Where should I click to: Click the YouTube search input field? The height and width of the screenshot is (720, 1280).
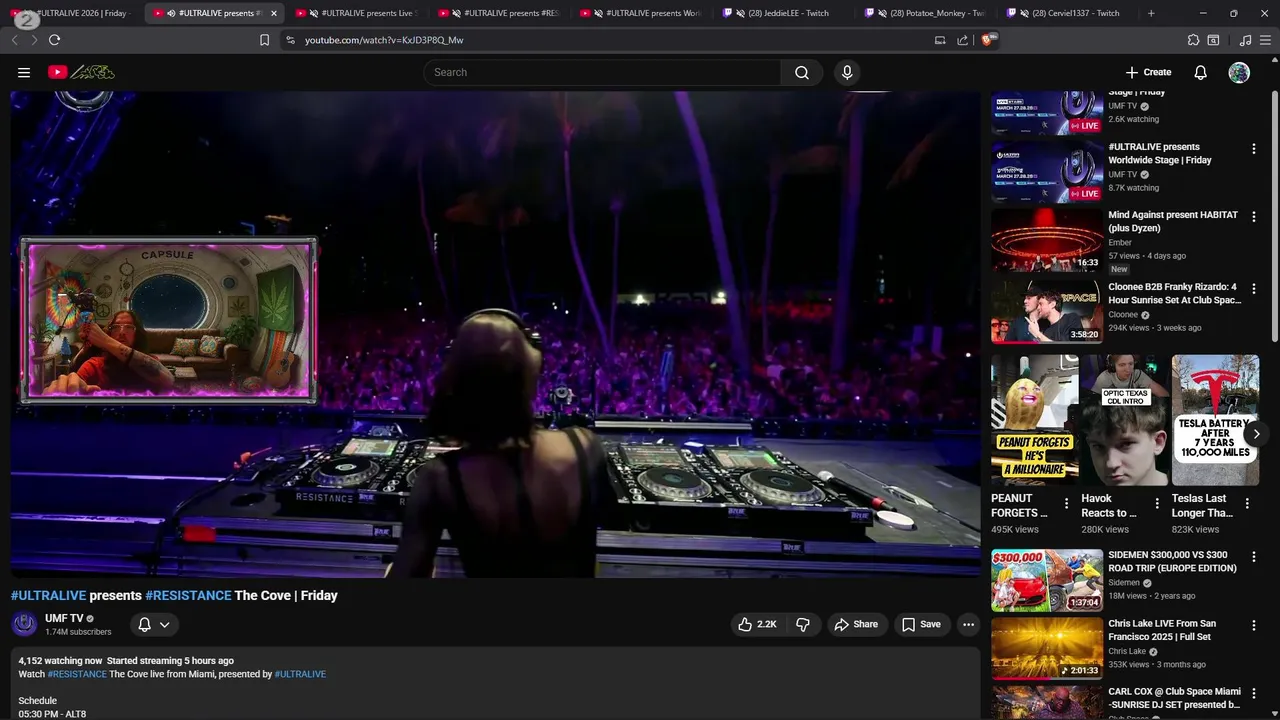(602, 72)
